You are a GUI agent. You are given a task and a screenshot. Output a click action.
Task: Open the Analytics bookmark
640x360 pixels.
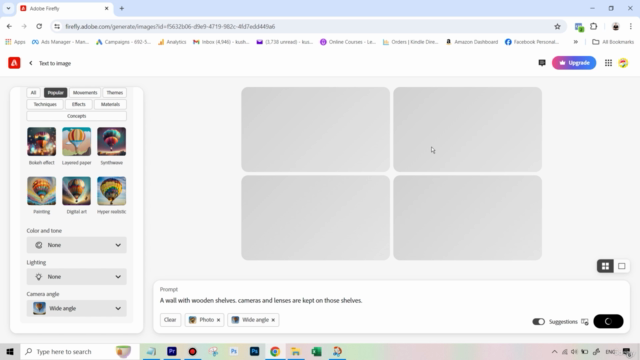pos(172,42)
